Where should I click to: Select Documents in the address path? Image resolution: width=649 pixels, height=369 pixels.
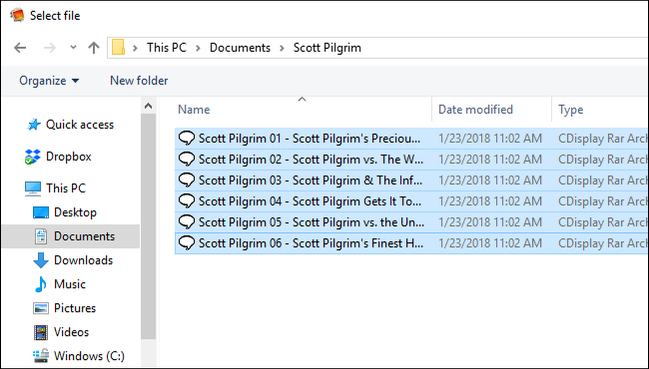tap(240, 48)
